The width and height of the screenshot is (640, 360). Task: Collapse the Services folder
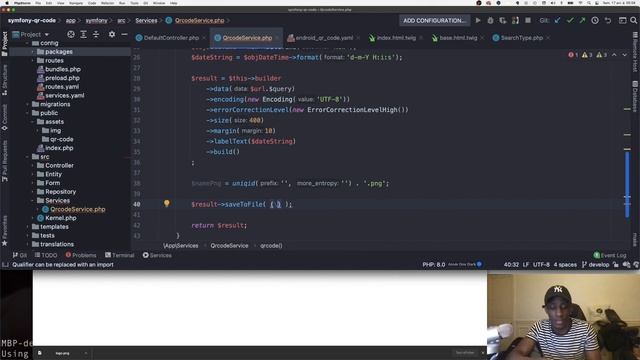click(x=33, y=200)
